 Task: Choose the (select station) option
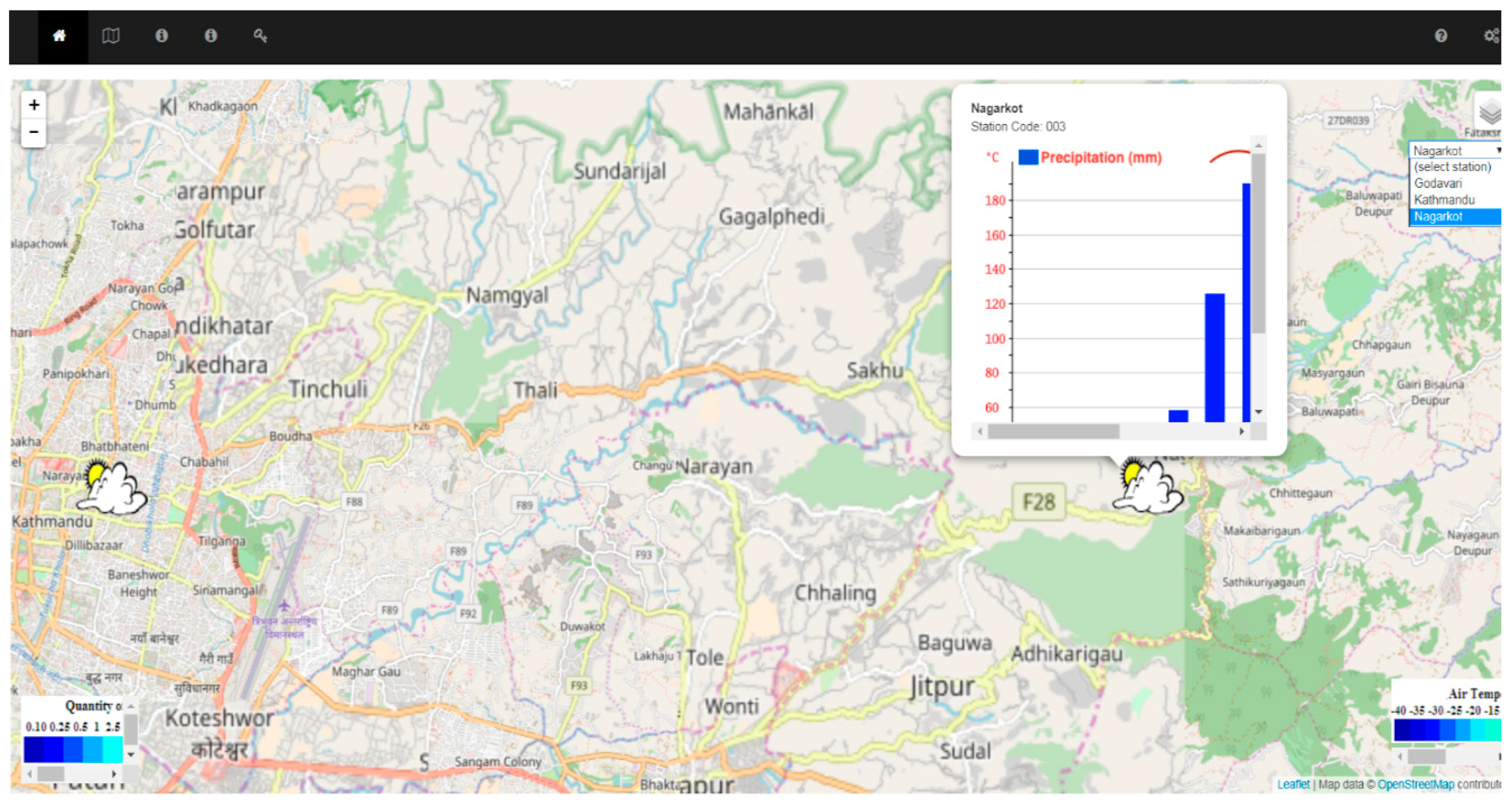pos(1452,167)
